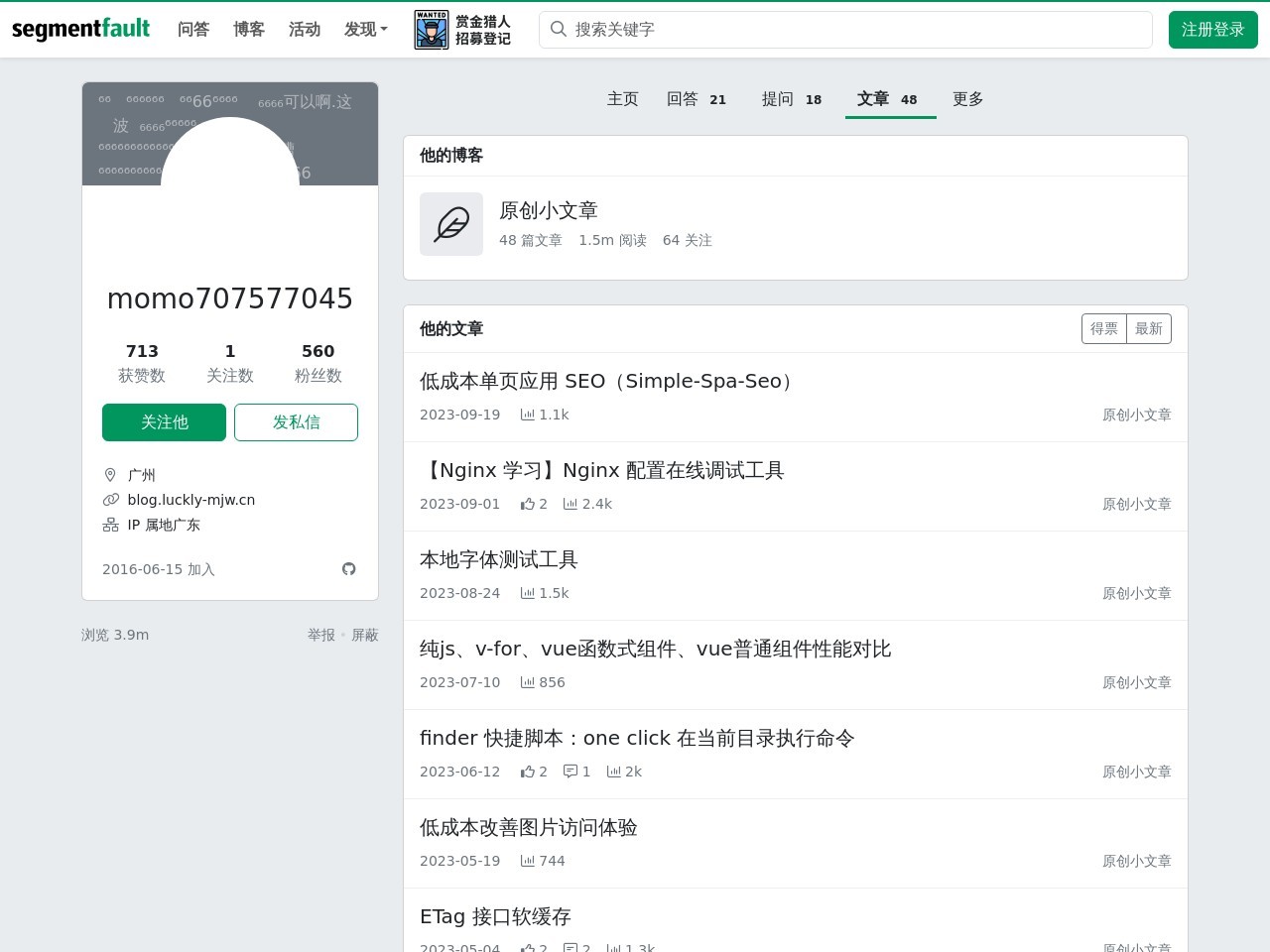Screen dimensions: 1270x952
Task: Open the bounty hunter WANTED banner
Action: (x=462, y=30)
